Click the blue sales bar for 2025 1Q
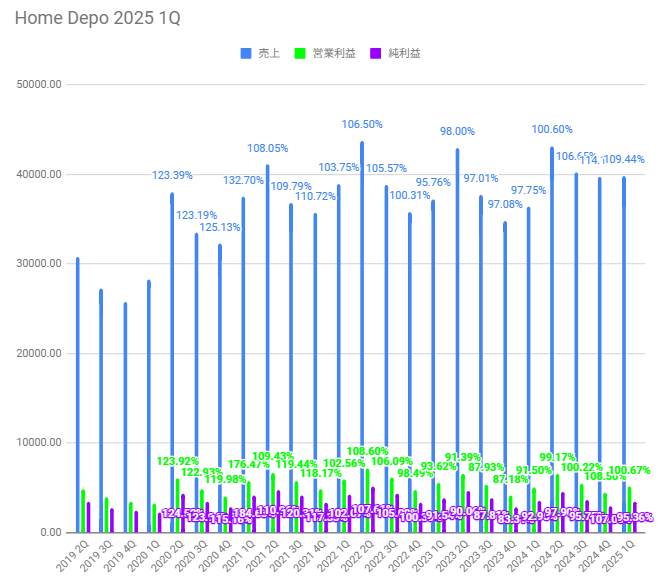The width and height of the screenshot is (661, 581). pos(624,354)
